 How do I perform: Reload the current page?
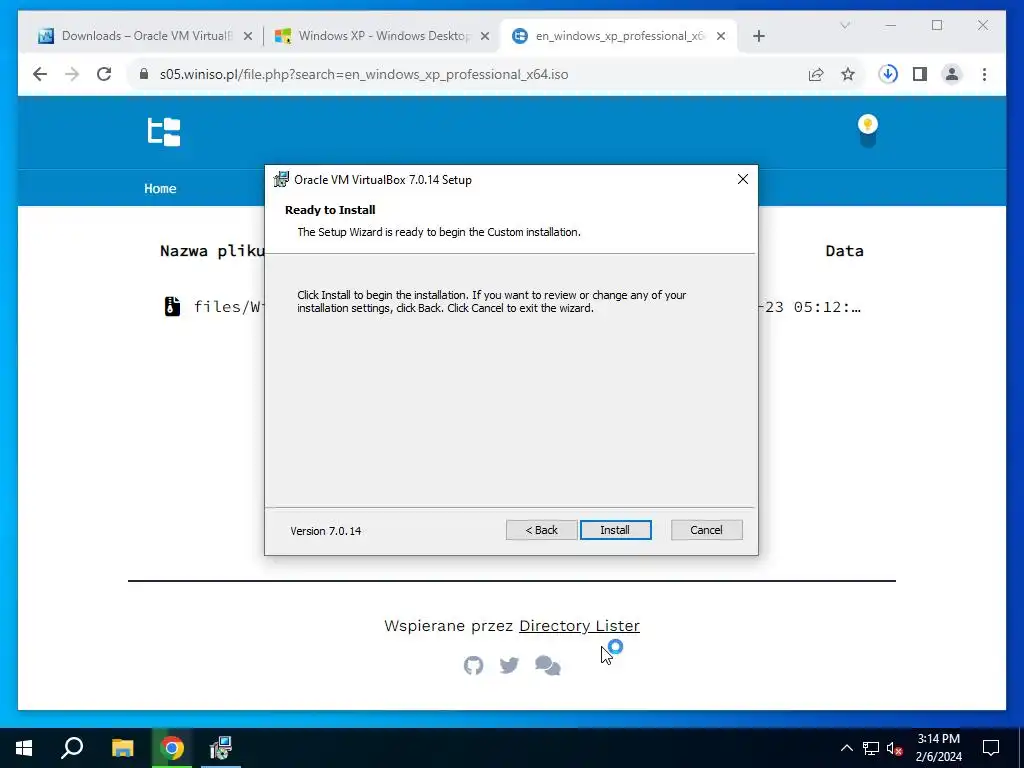point(104,74)
